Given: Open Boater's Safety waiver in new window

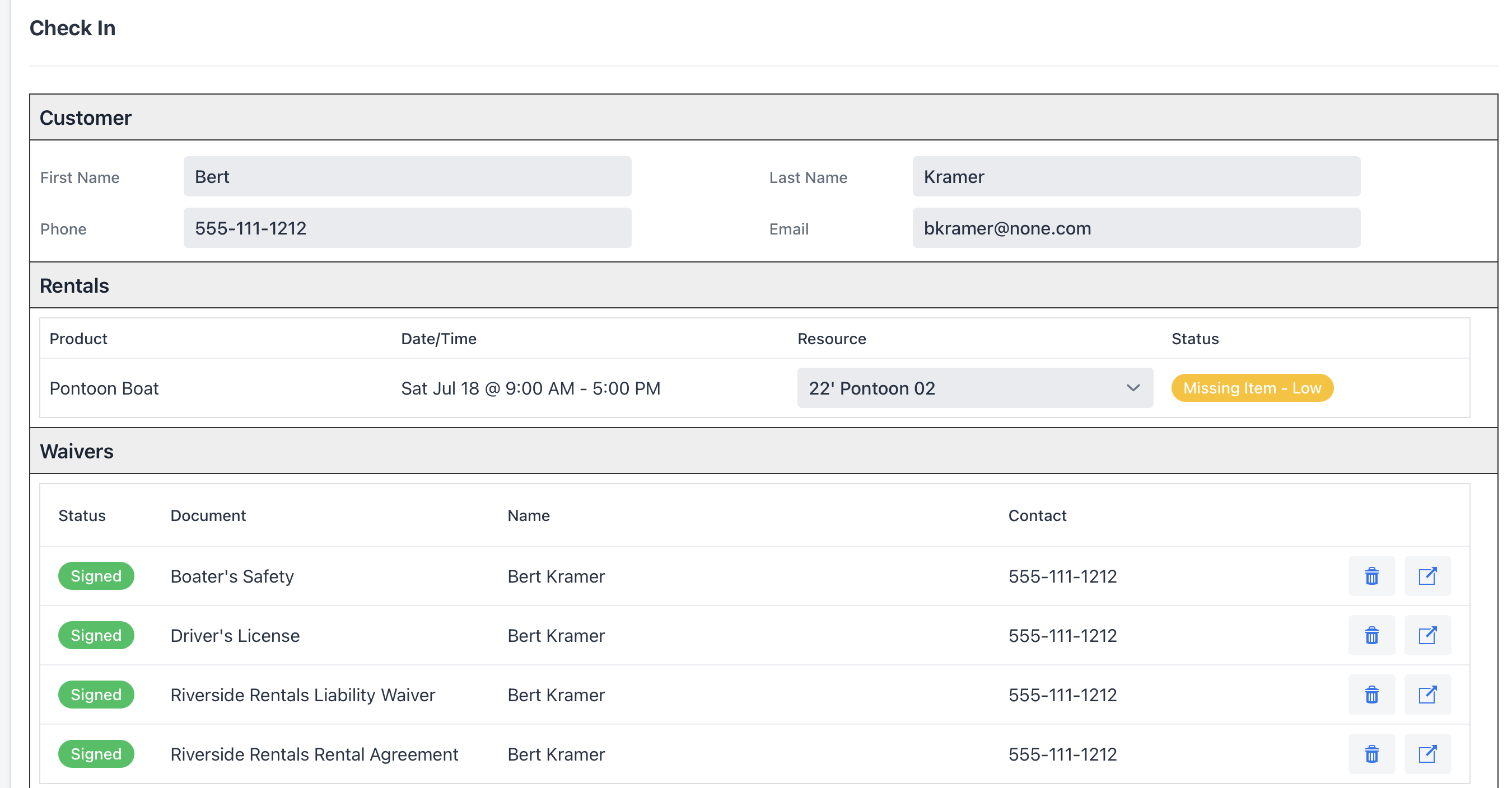Looking at the screenshot, I should pos(1427,576).
